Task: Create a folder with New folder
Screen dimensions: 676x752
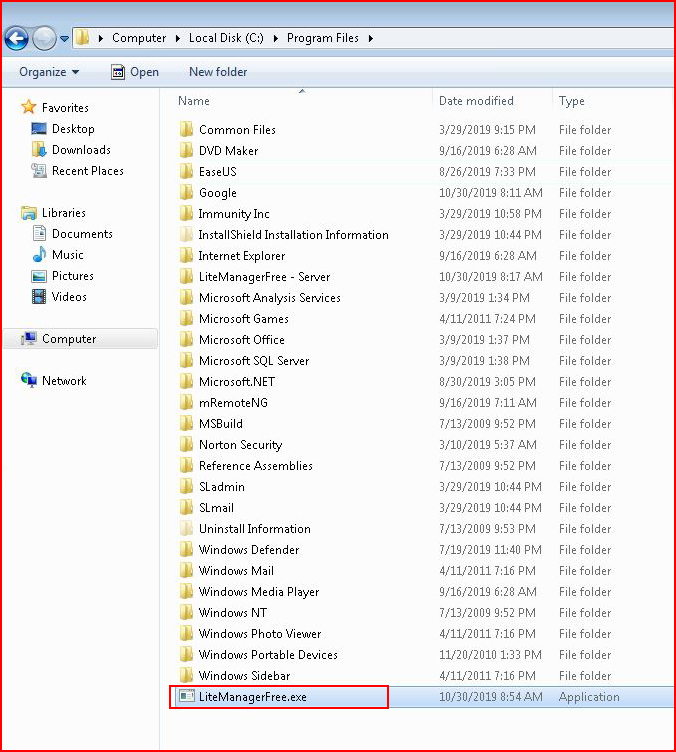Action: point(218,72)
